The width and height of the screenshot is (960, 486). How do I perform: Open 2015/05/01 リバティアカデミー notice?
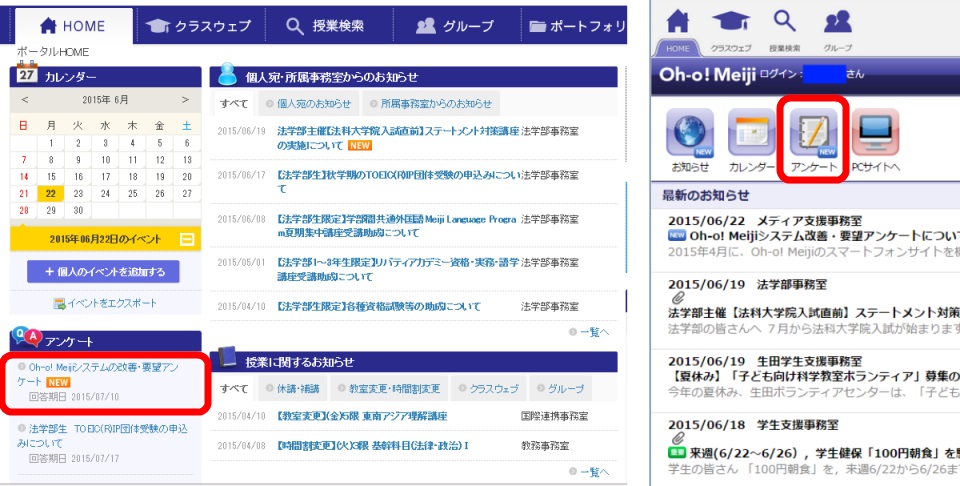(398, 269)
